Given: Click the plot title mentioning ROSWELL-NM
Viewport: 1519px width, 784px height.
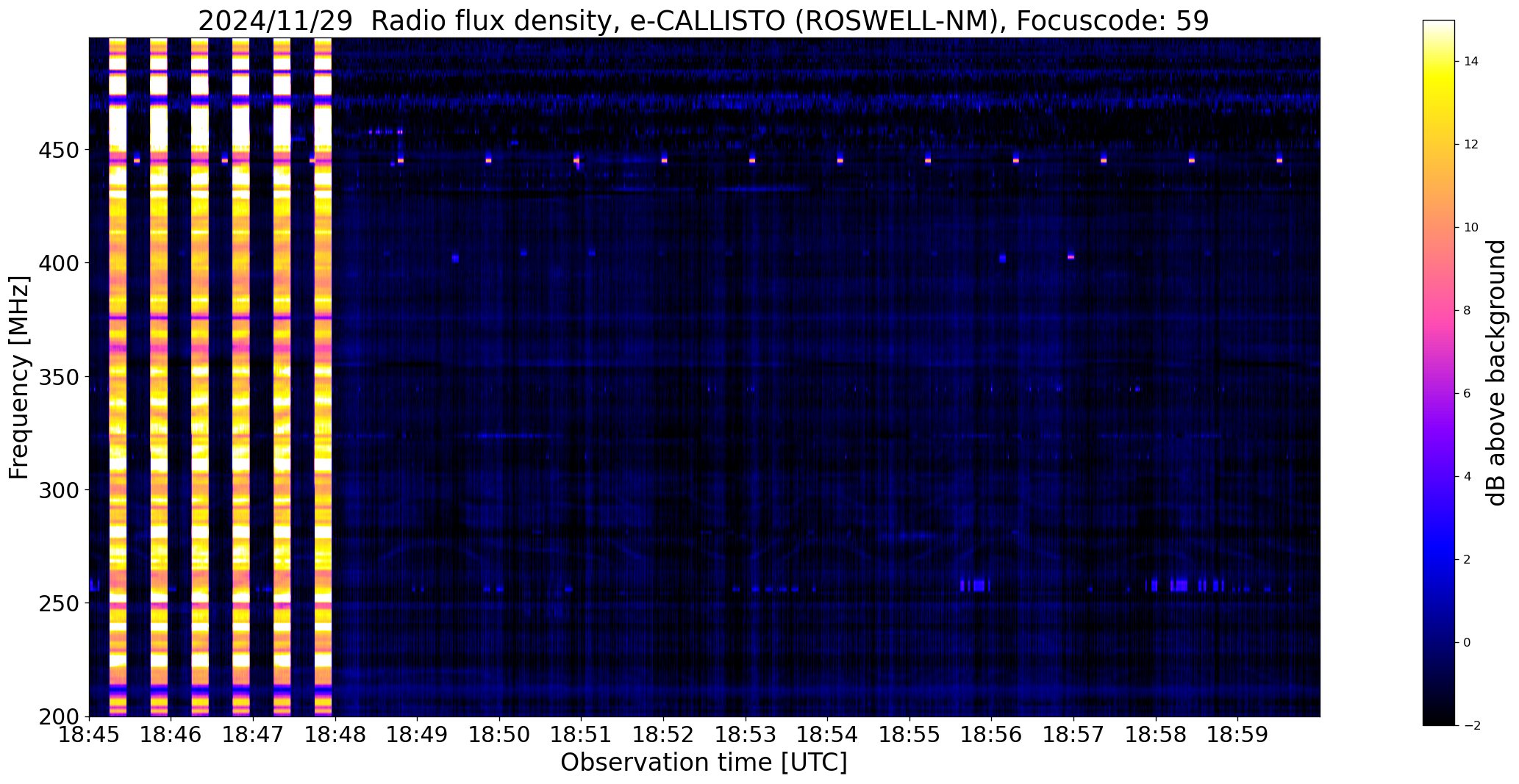Looking at the screenshot, I should [704, 21].
